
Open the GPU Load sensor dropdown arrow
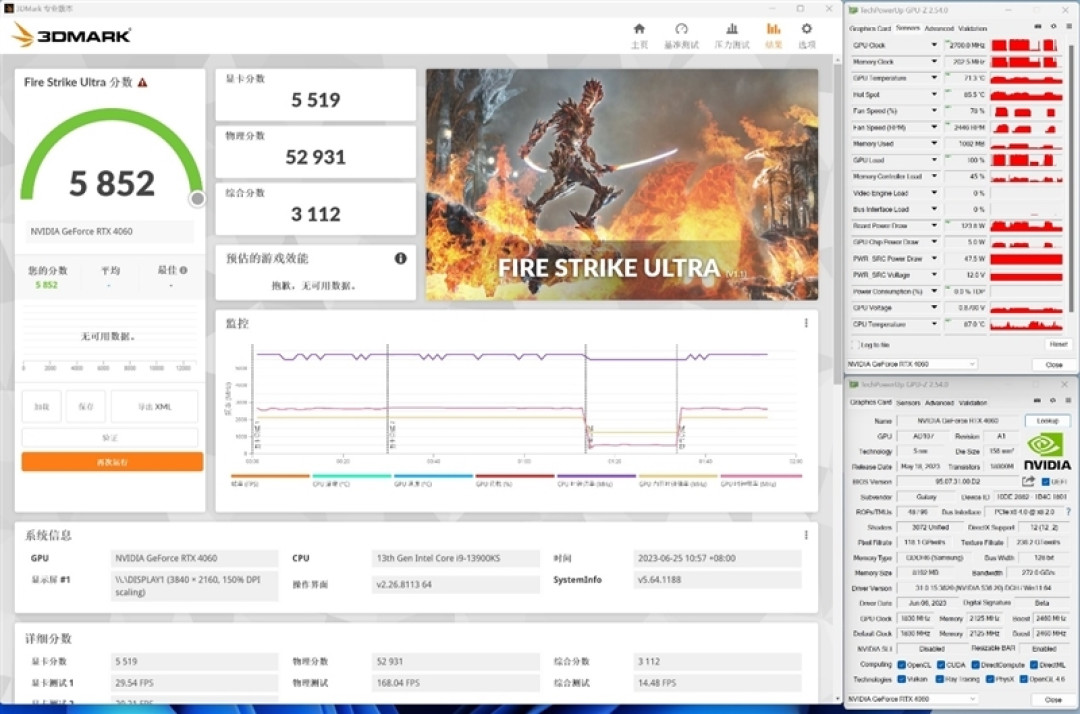coord(934,160)
